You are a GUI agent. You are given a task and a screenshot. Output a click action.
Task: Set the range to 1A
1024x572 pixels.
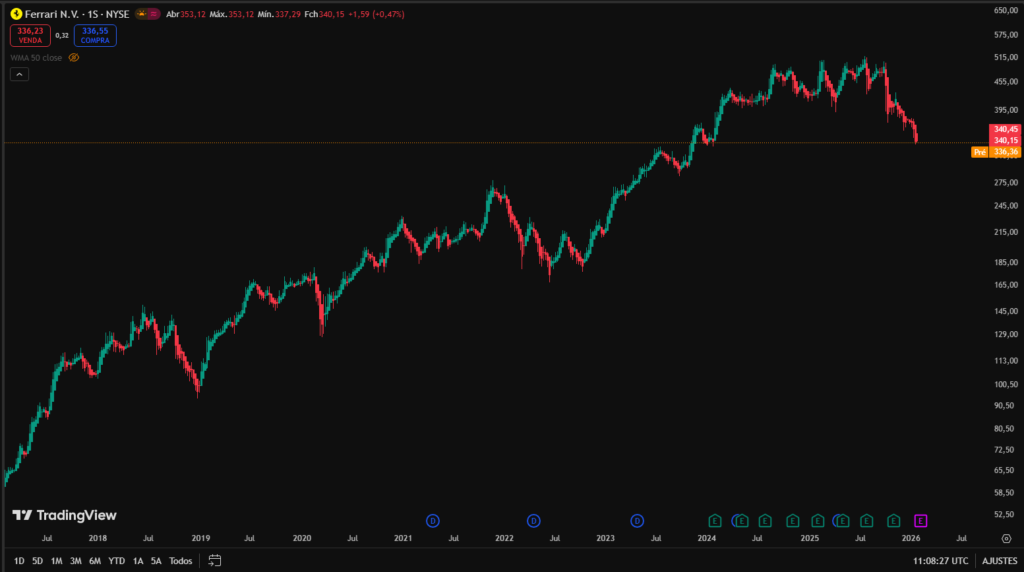pos(138,561)
